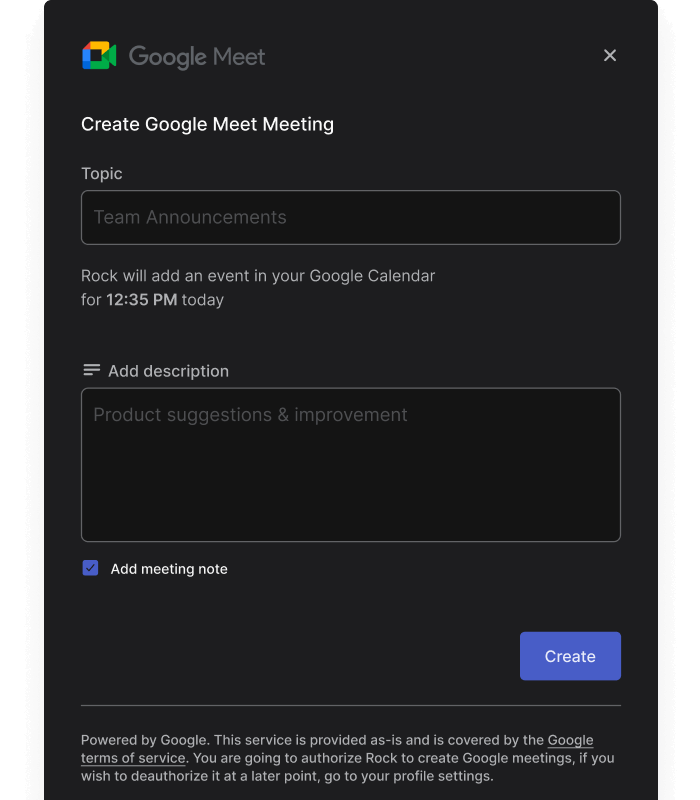Click the Powered by Google footer text

pos(145,740)
